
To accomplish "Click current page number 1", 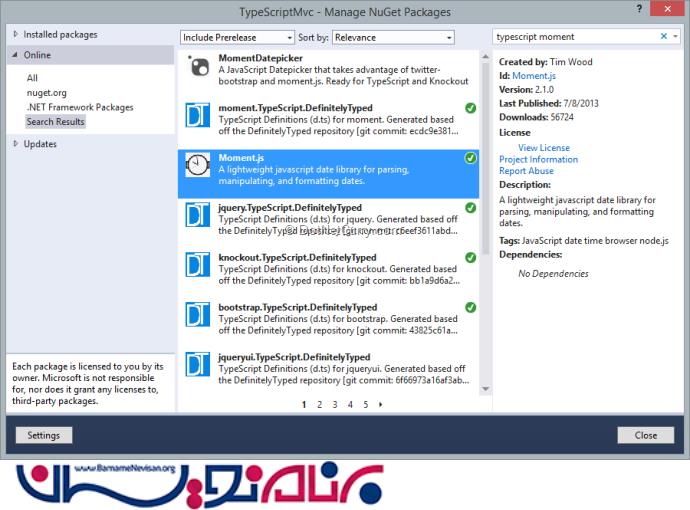I will [x=304, y=404].
